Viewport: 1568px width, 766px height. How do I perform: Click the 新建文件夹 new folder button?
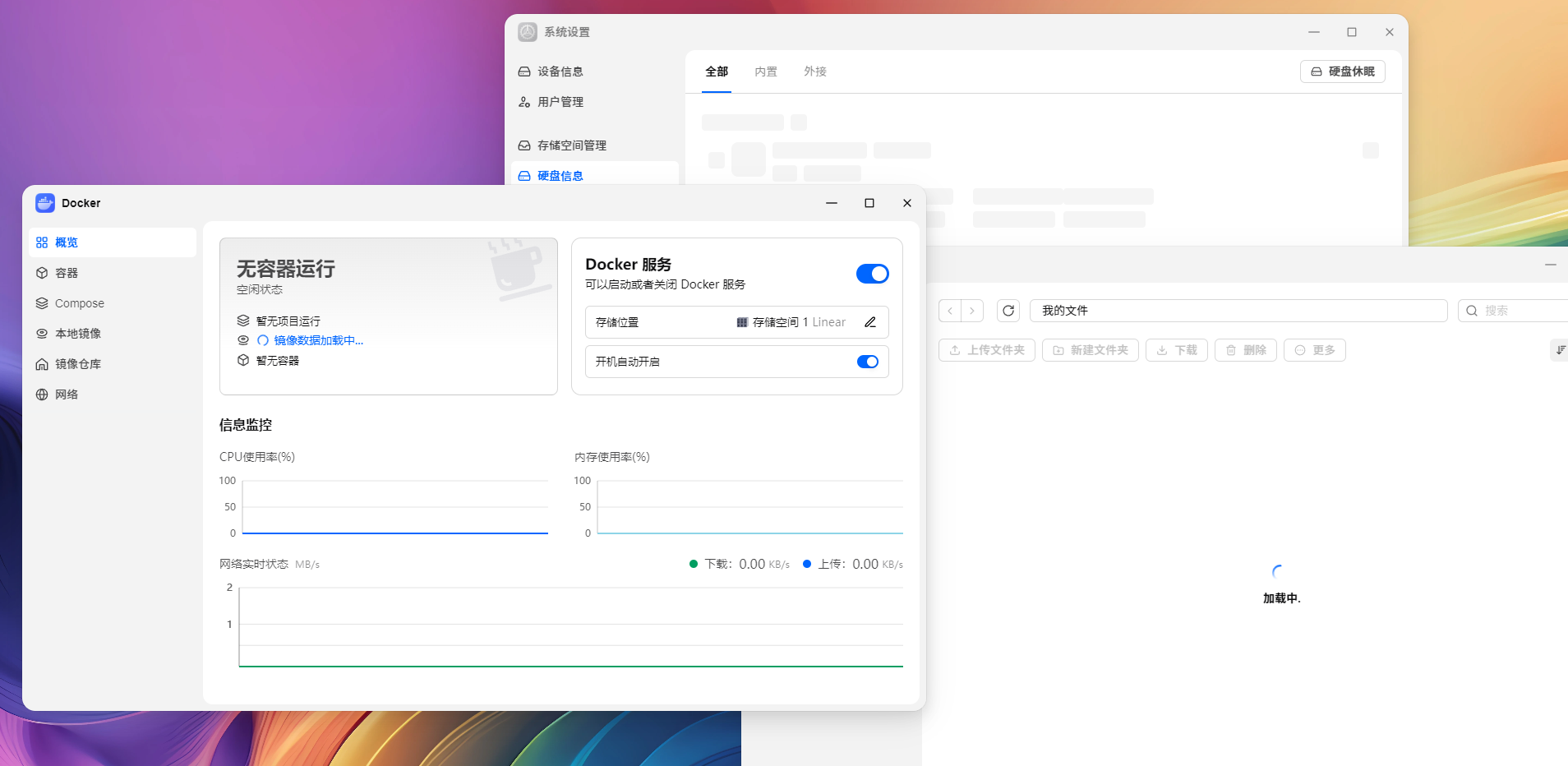click(x=1091, y=350)
